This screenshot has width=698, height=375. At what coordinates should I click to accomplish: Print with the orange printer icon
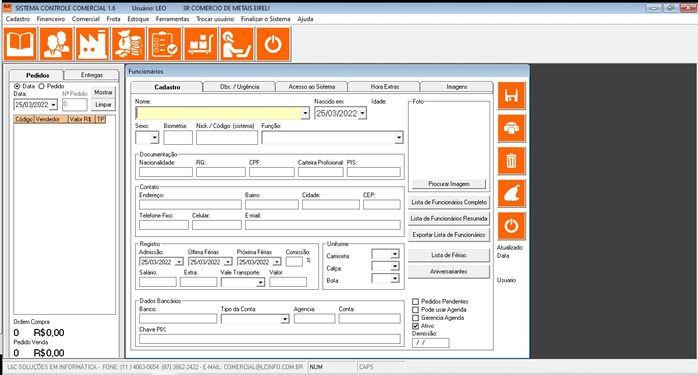pyautogui.click(x=511, y=128)
